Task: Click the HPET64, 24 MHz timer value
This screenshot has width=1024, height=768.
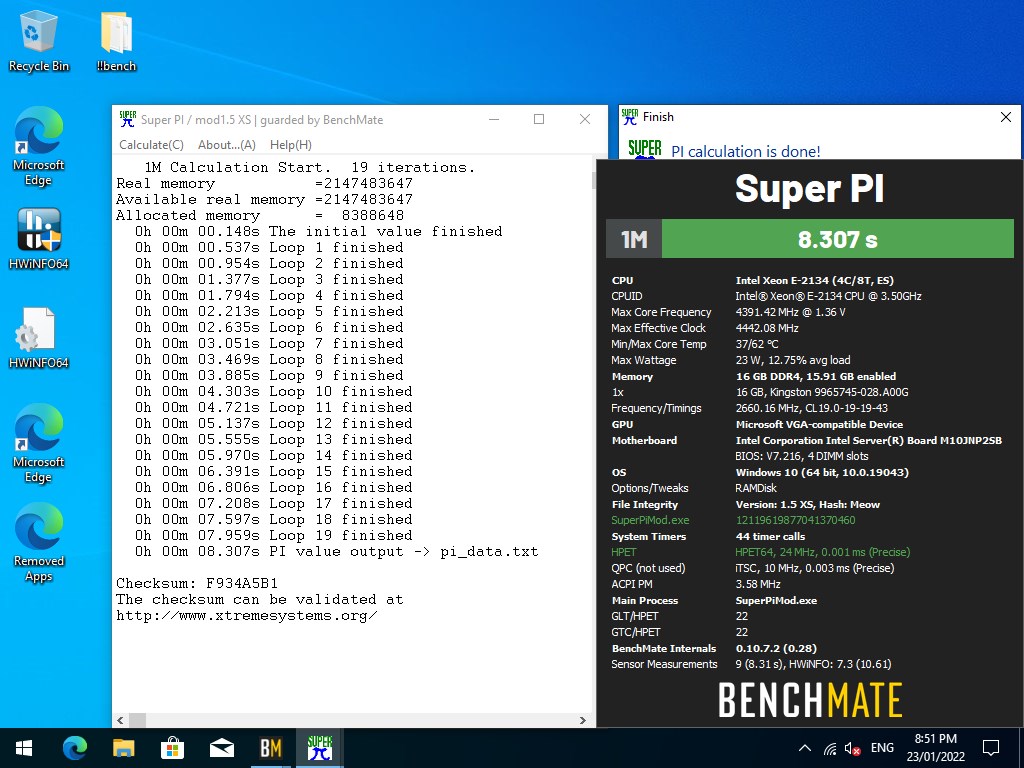Action: (x=823, y=552)
